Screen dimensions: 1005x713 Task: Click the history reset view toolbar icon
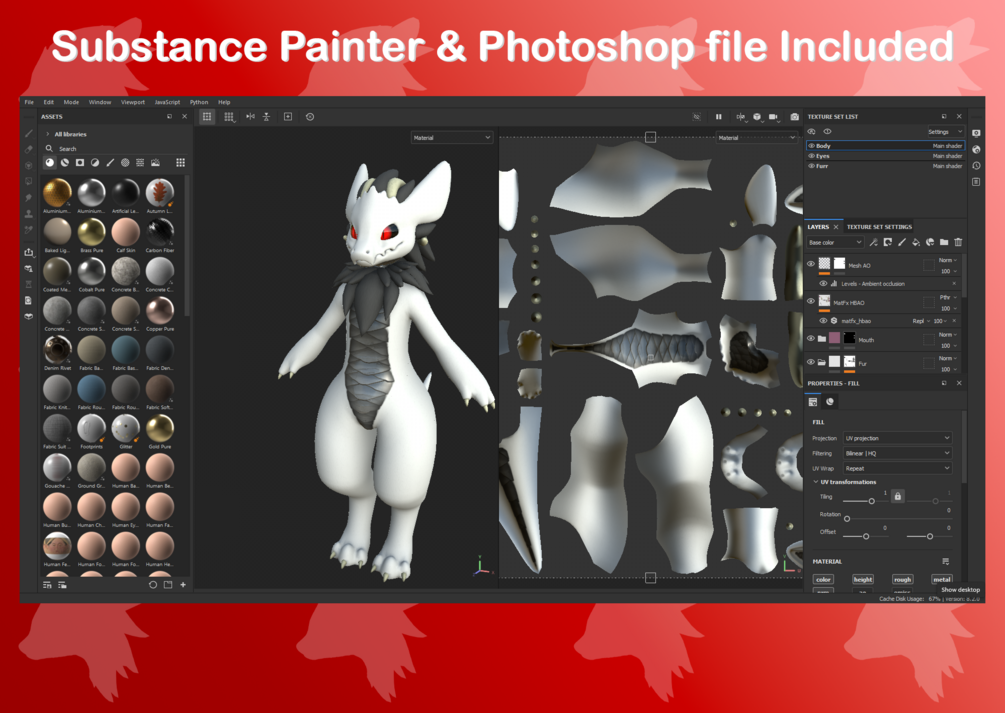[310, 117]
